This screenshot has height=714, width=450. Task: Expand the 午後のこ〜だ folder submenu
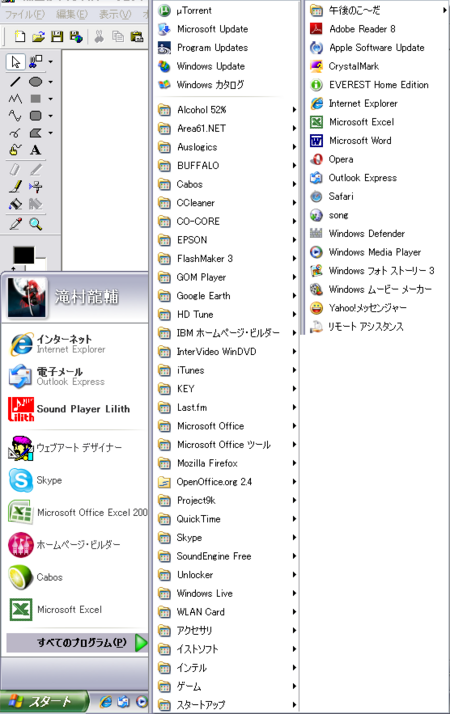[x=377, y=10]
